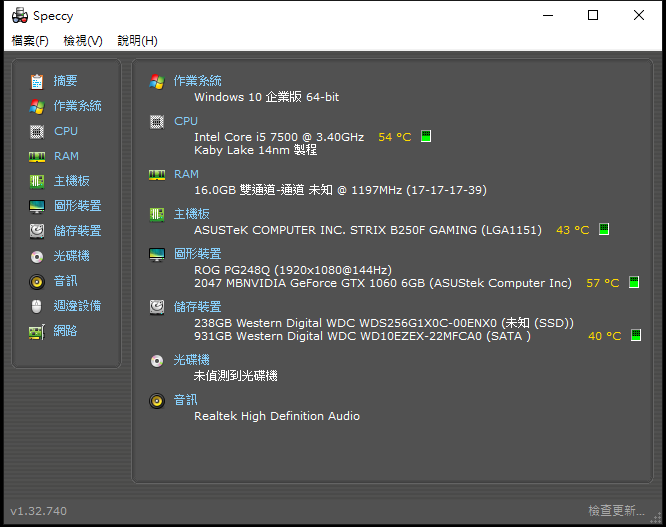Click the disc icon beside 光碟機 heading
The height and width of the screenshot is (527, 666).
pos(157,361)
